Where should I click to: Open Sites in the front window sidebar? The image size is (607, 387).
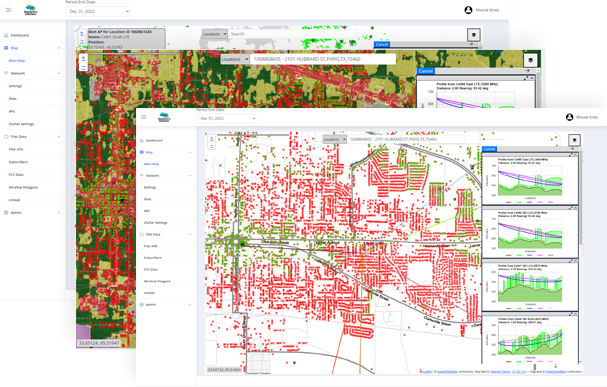147,199
